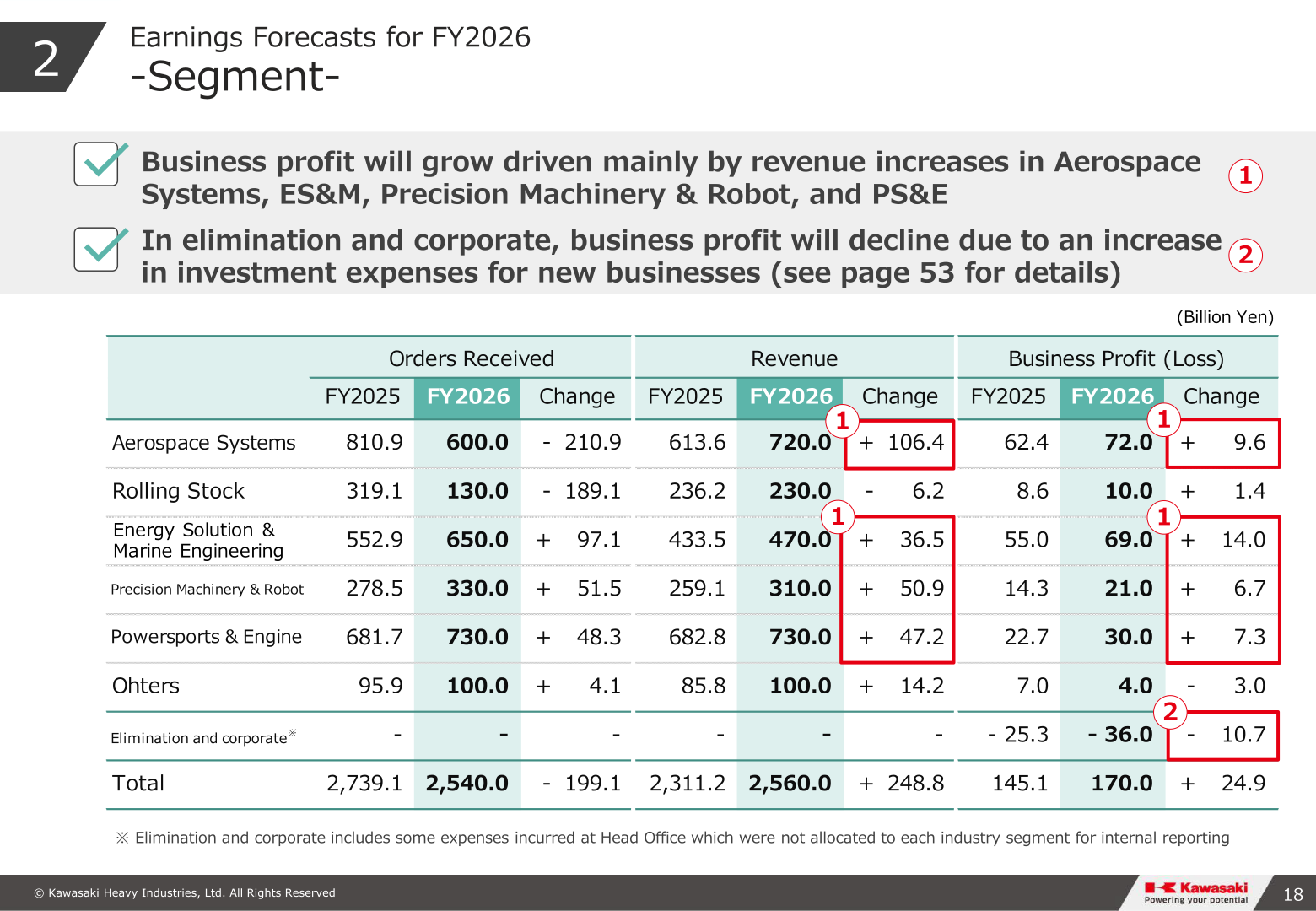Click the checkmark beside the Business profit bullet
Viewport: 1316px width, 911px height.
tap(100, 163)
